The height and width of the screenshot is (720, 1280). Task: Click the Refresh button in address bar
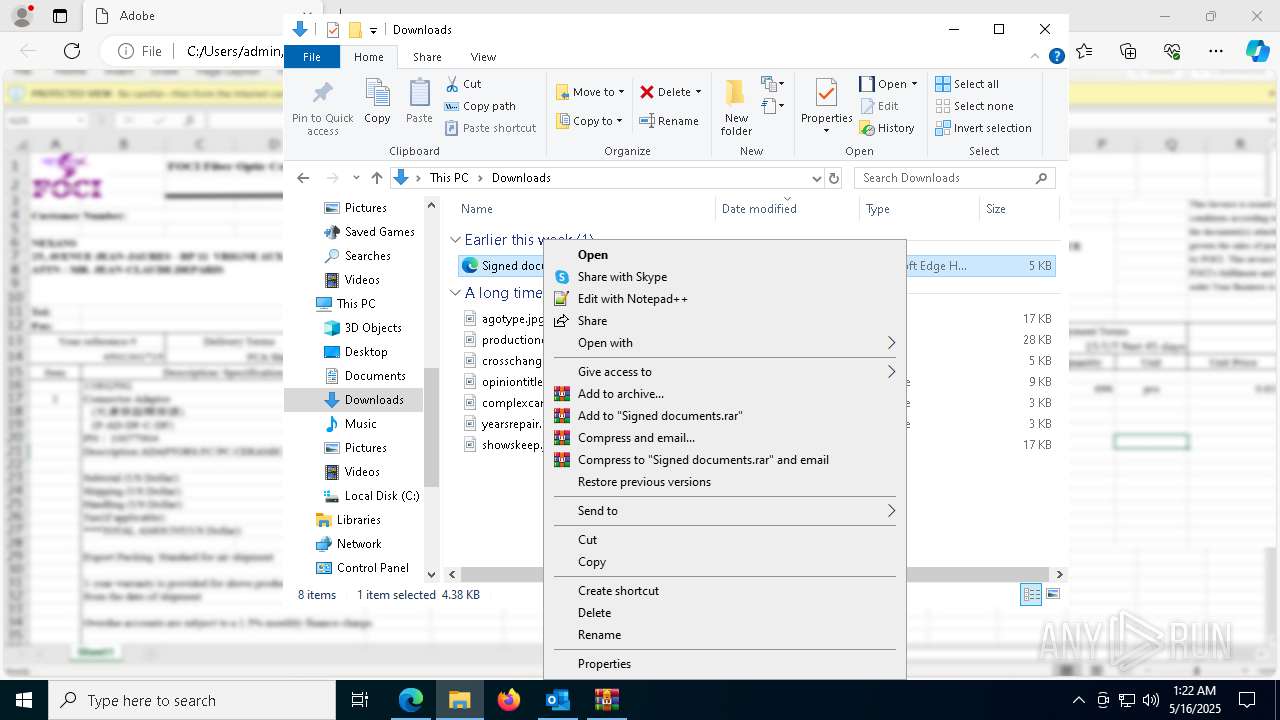pos(835,178)
